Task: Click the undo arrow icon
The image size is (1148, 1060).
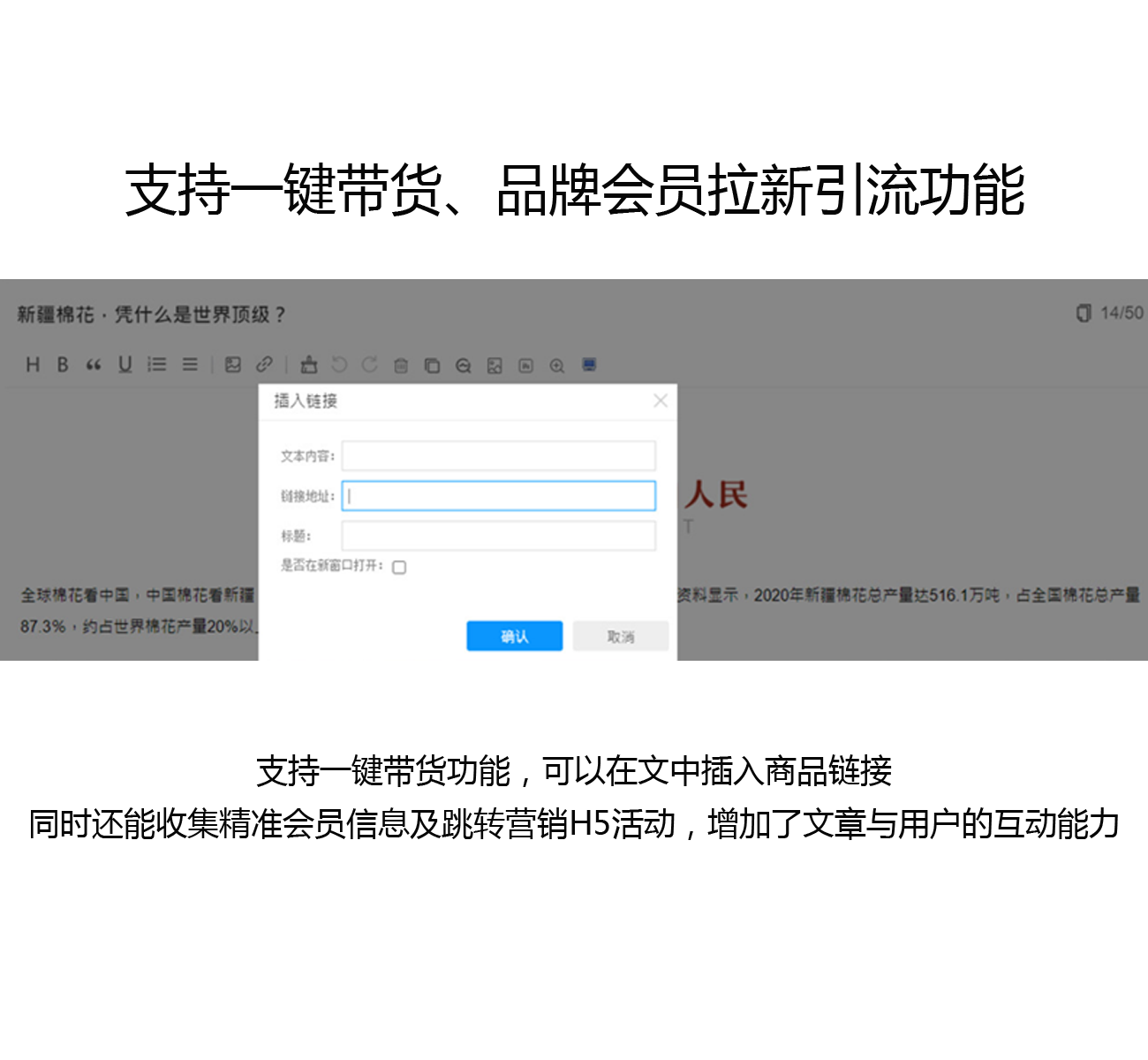Action: pyautogui.click(x=339, y=365)
